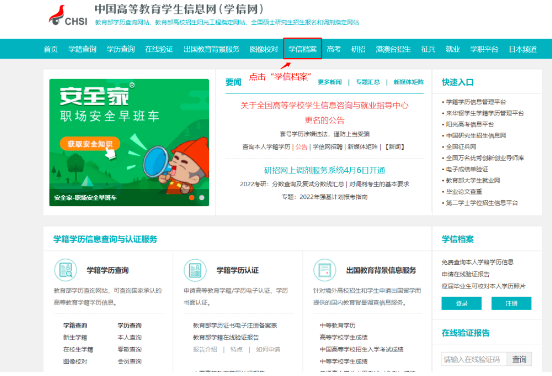Open the 就业 nav item

point(453,49)
